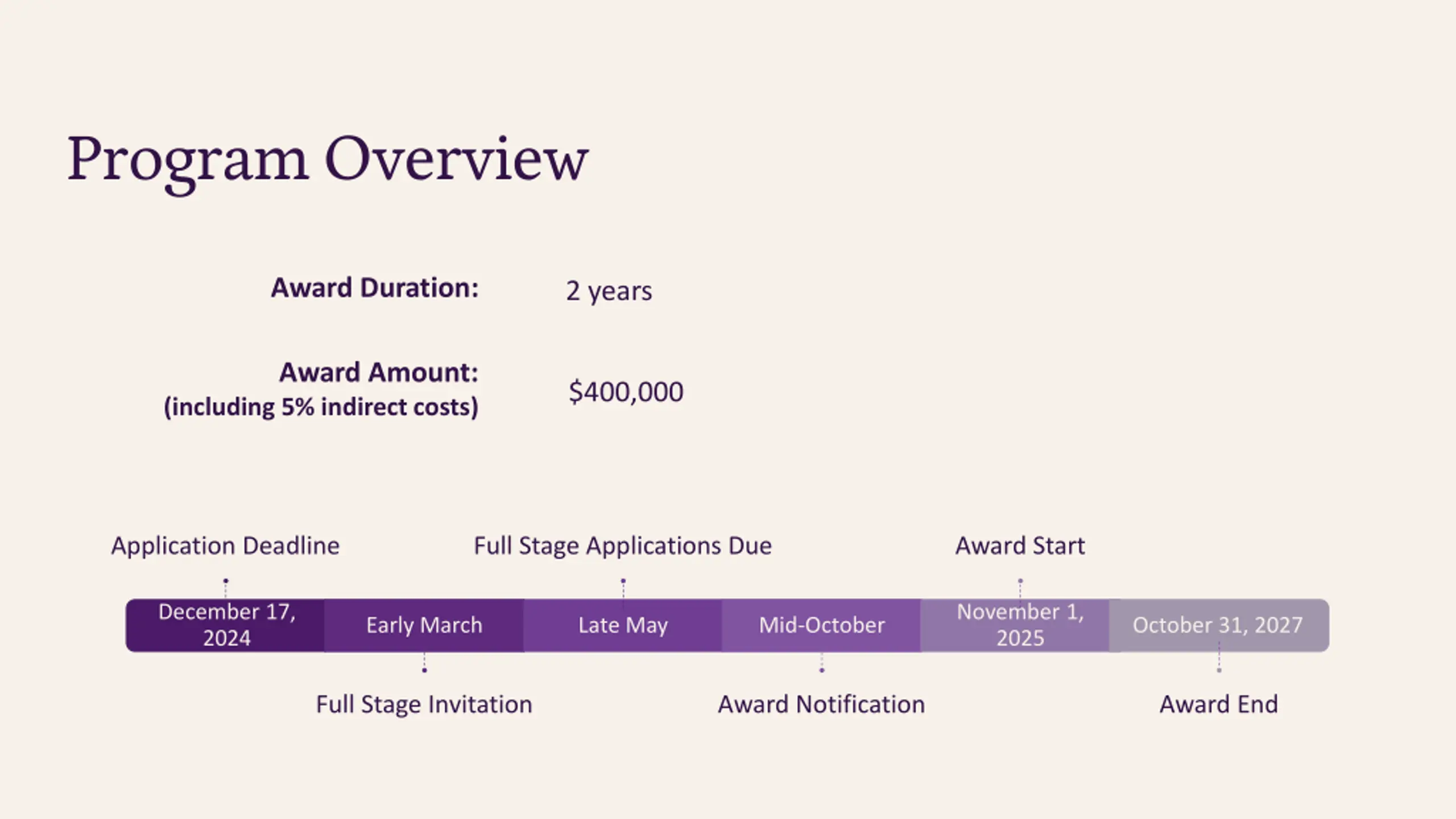The height and width of the screenshot is (819, 1456).
Task: Select the $400,000 award amount value
Action: 626,392
